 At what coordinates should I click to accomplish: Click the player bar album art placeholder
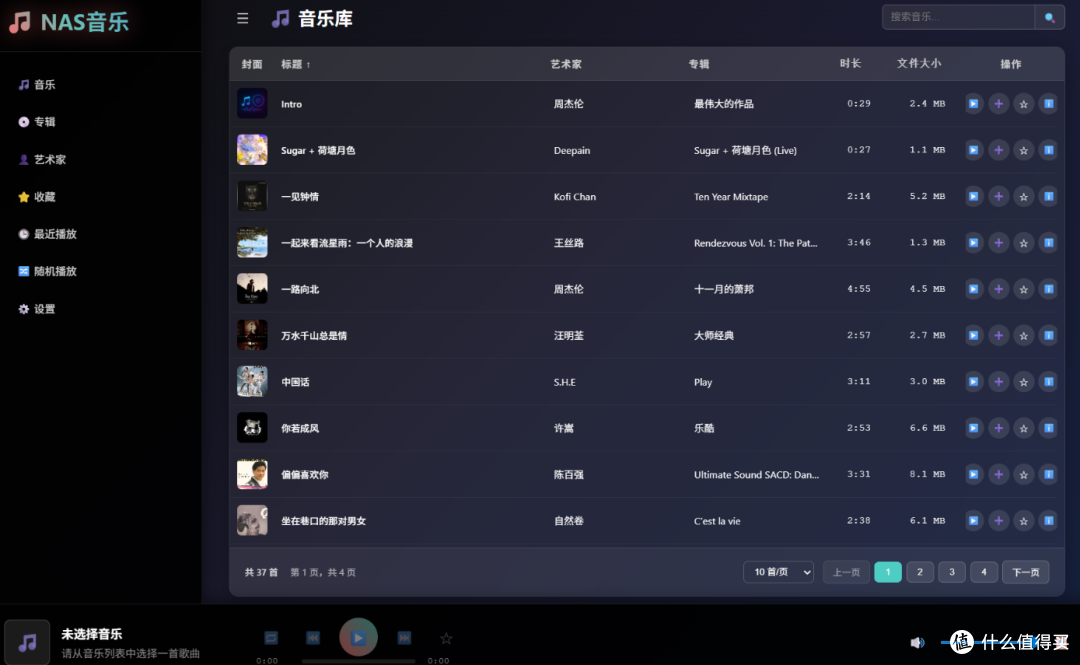[x=27, y=642]
